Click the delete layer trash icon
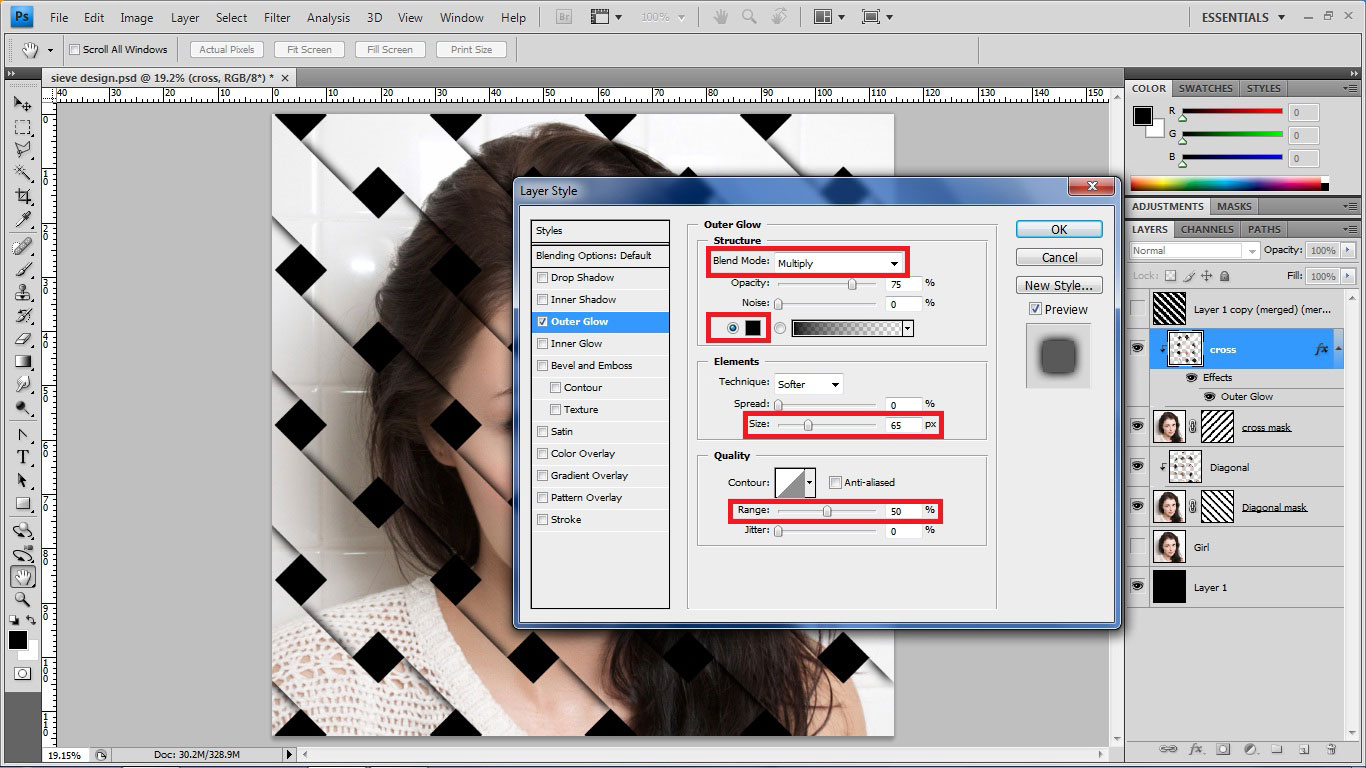1366x768 pixels. point(1331,749)
